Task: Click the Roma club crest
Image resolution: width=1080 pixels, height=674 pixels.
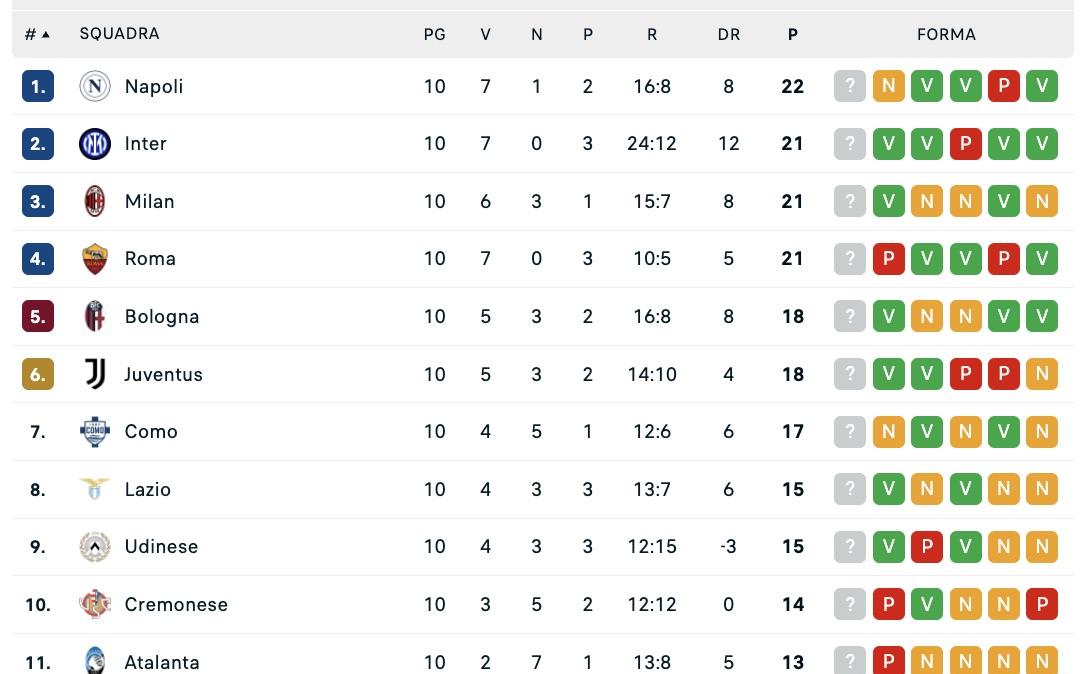Action: (94, 258)
